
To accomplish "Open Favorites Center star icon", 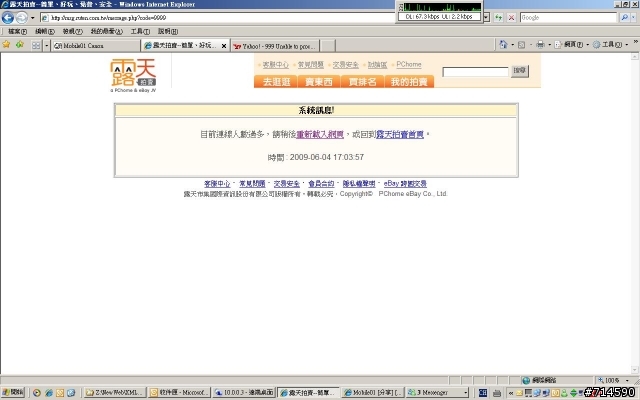I will click(6, 44).
